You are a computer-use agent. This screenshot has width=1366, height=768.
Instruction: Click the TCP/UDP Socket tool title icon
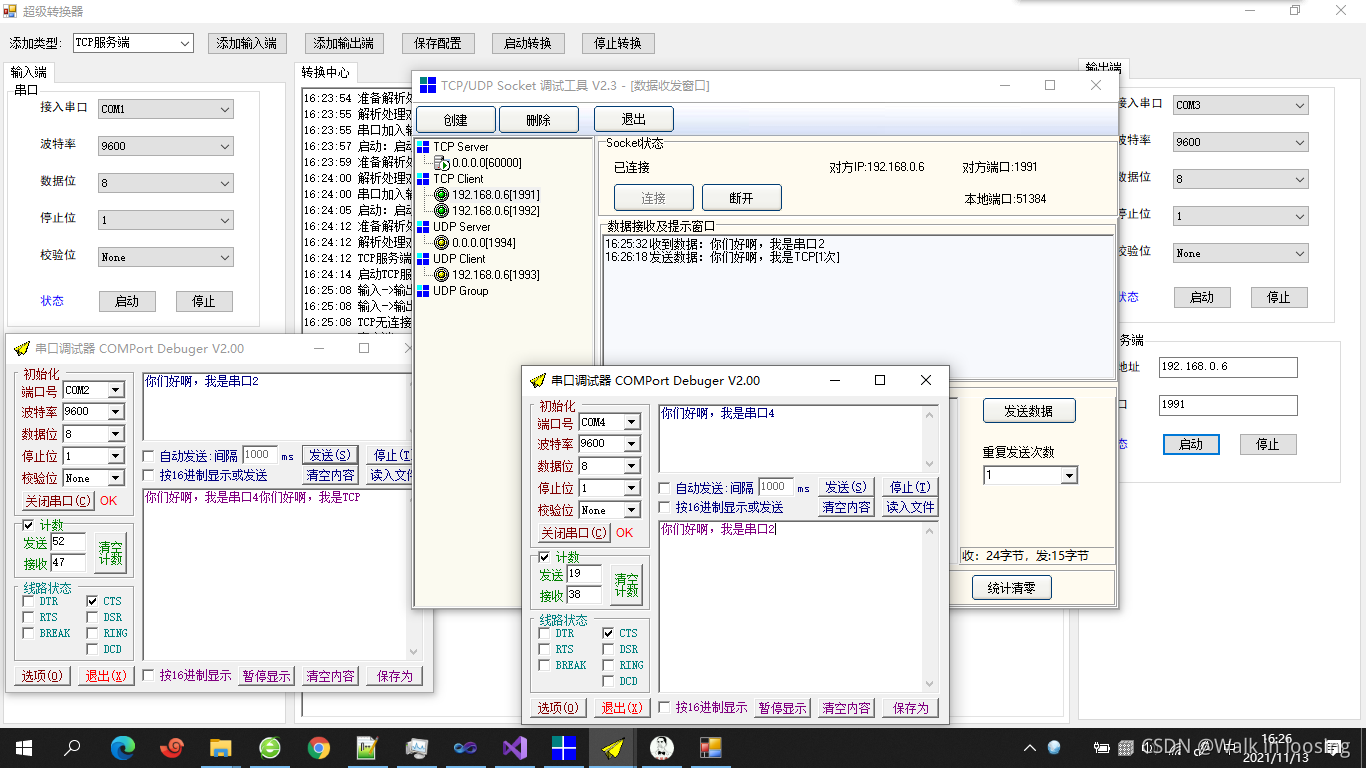coord(428,85)
